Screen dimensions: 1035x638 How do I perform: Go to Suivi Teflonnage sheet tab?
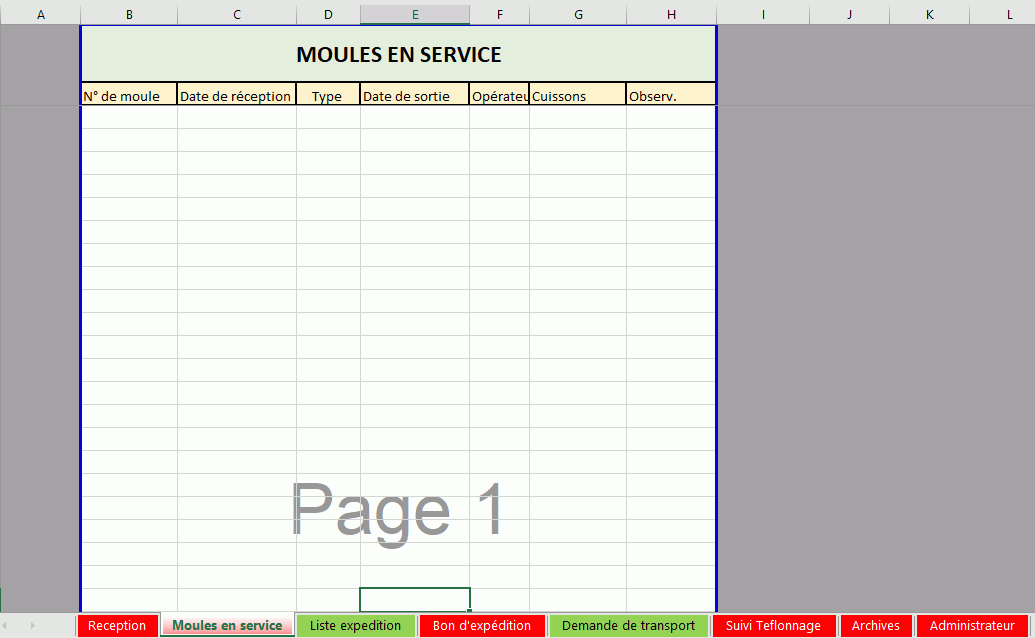click(x=773, y=625)
